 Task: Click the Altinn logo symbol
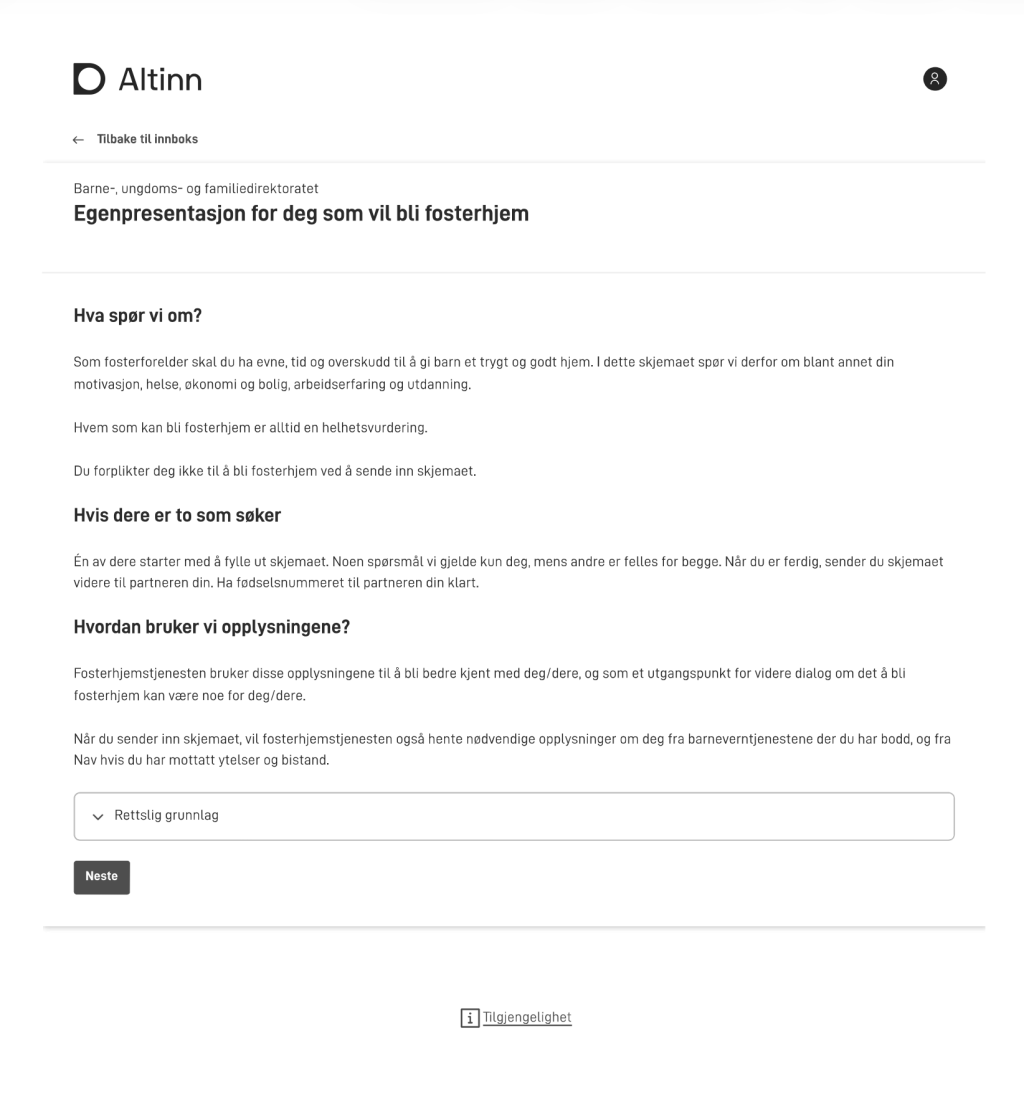tap(89, 79)
